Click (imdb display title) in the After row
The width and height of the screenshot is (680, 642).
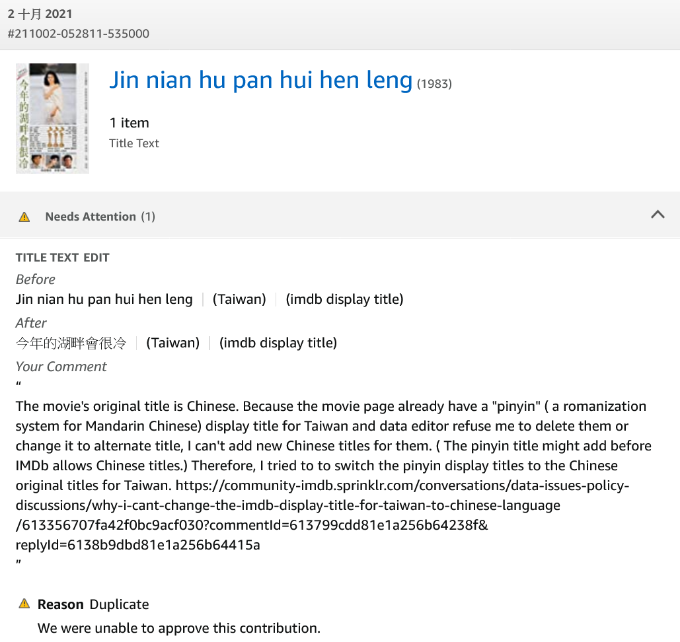tap(278, 343)
